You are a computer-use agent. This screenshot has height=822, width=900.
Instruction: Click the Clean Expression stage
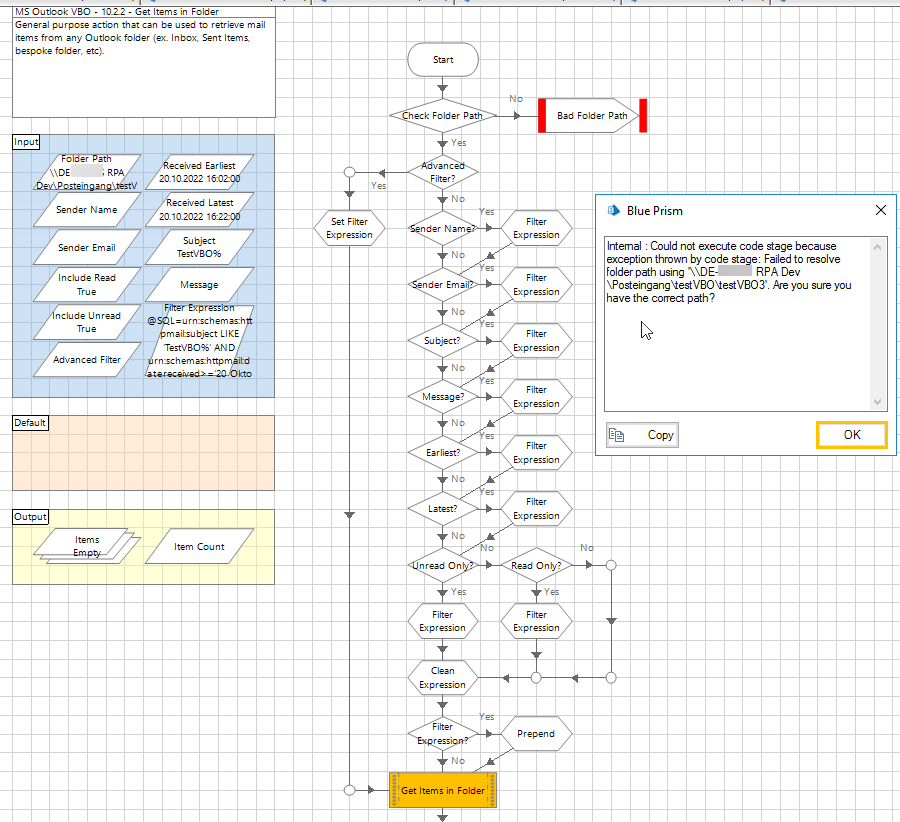(443, 678)
